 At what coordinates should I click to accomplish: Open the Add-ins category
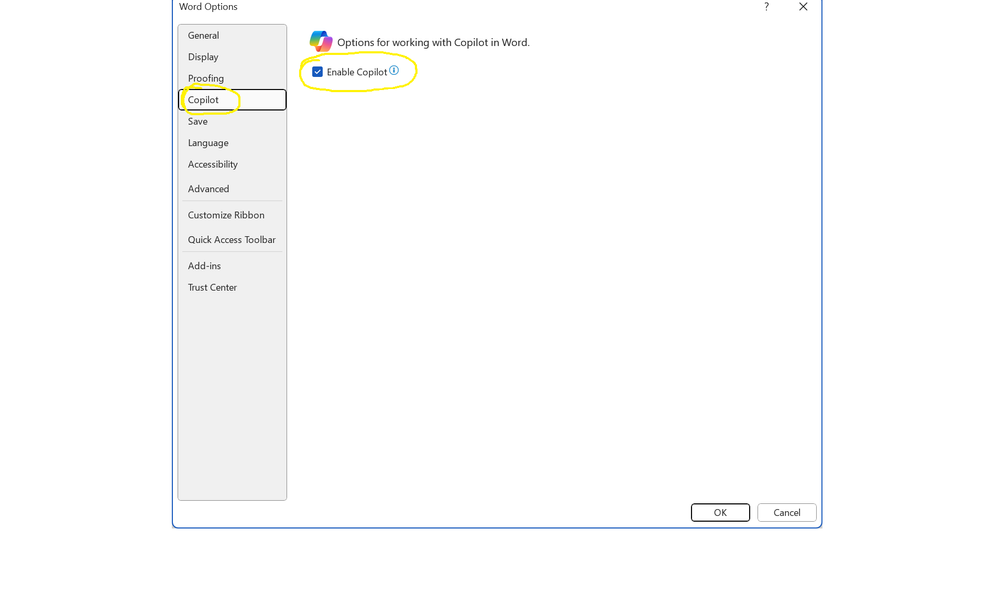[x=232, y=266]
